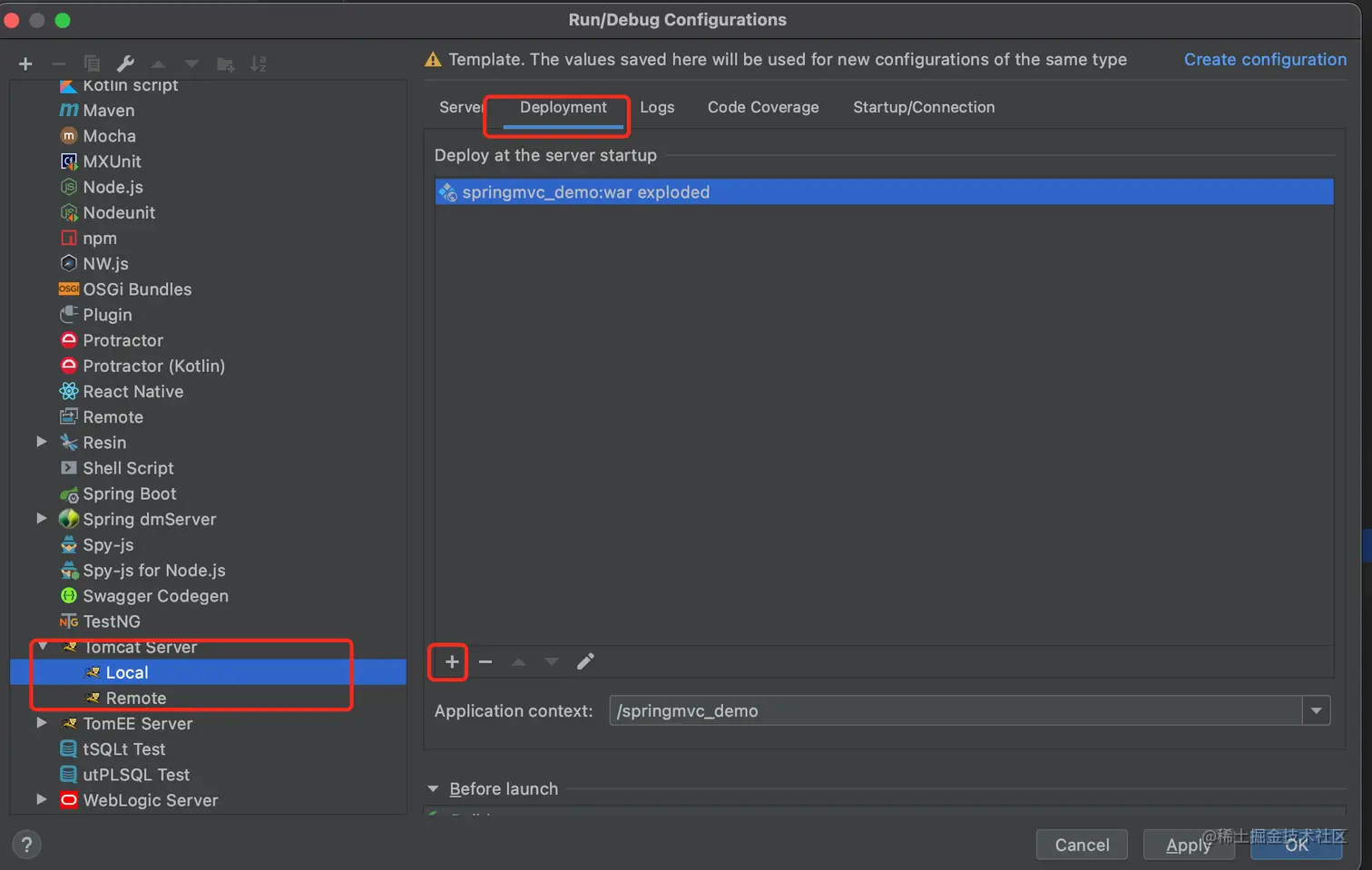Select the tSQLt Test template
Screen dimensions: 1372x870
point(123,749)
